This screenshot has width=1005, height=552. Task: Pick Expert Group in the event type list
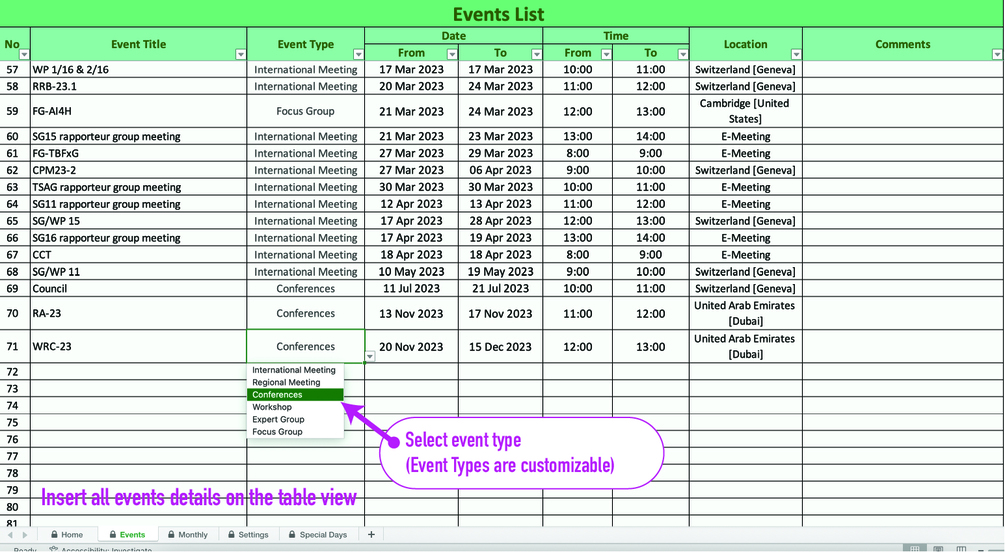[295, 419]
